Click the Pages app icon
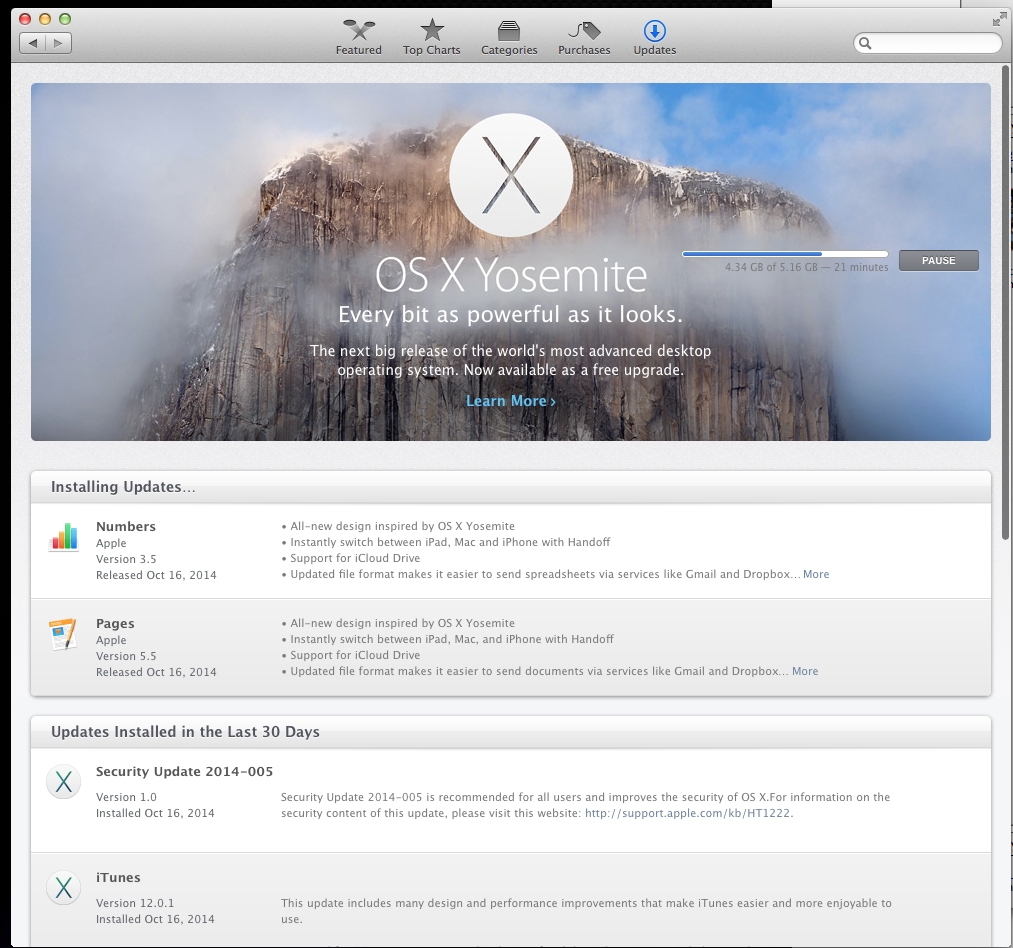 pyautogui.click(x=63, y=634)
